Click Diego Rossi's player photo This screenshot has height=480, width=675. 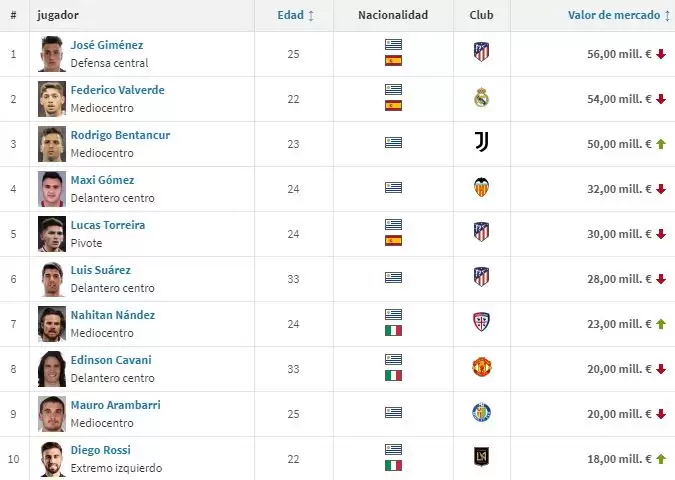coord(51,457)
